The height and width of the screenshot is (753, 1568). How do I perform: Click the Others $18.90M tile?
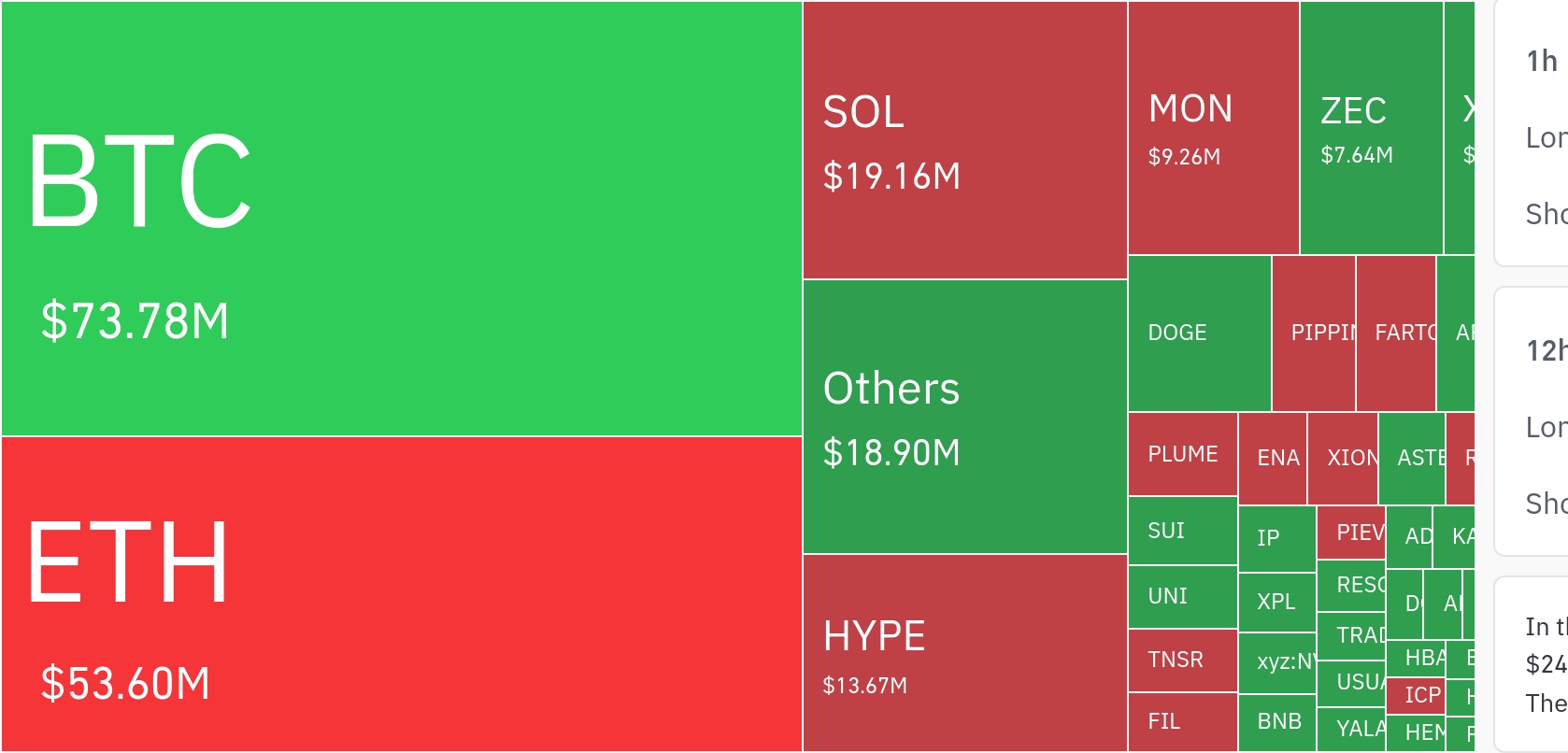[964, 417]
